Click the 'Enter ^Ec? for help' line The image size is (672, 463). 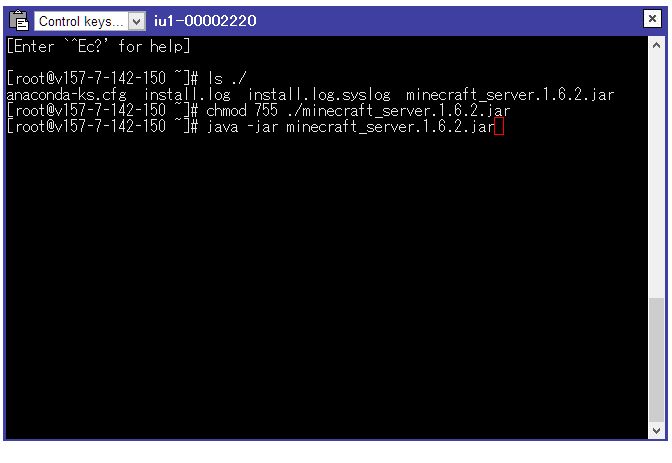point(99,46)
